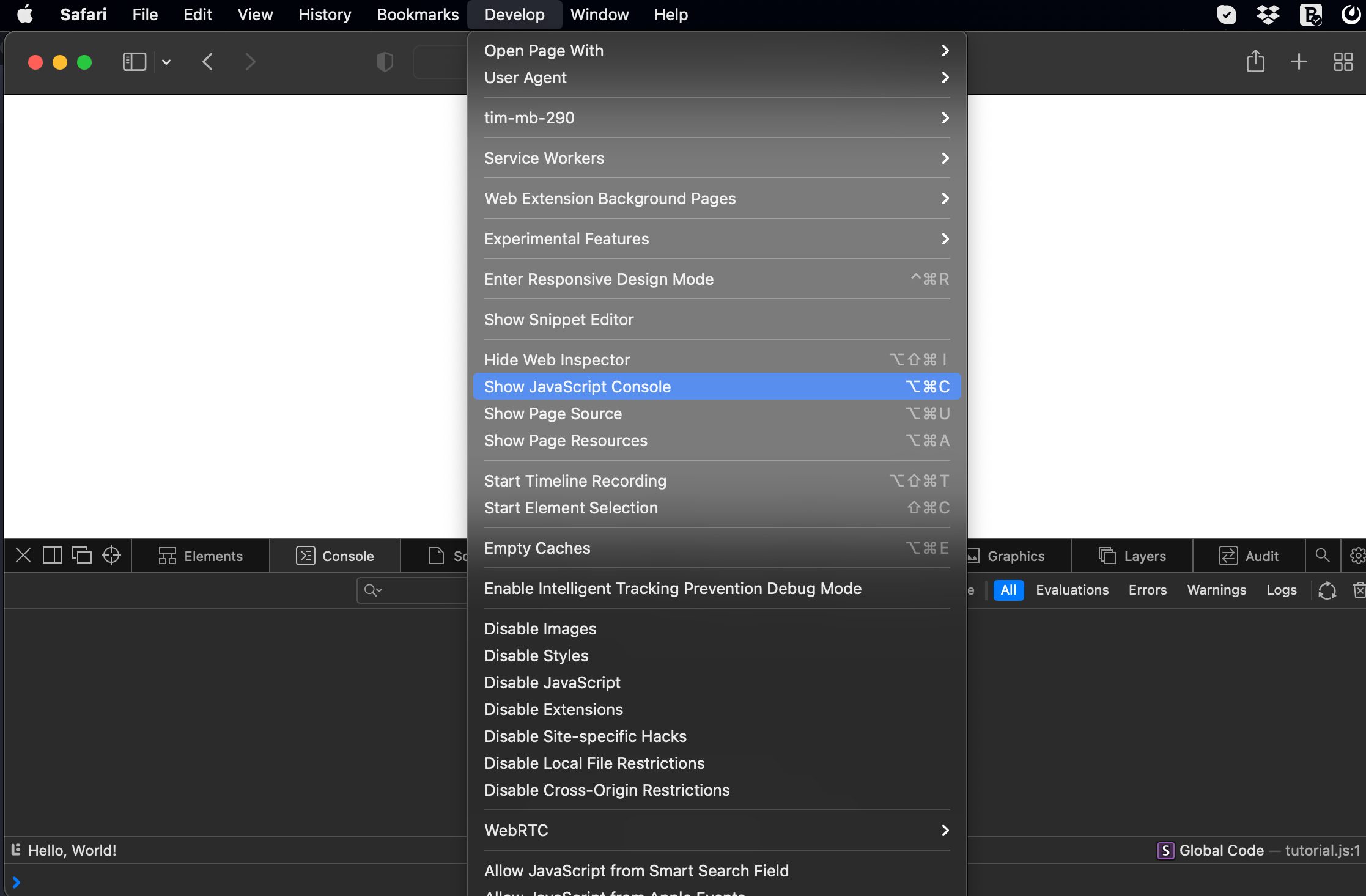1366x896 pixels.
Task: Click the Safari sidebar toggle icon
Action: 134,62
